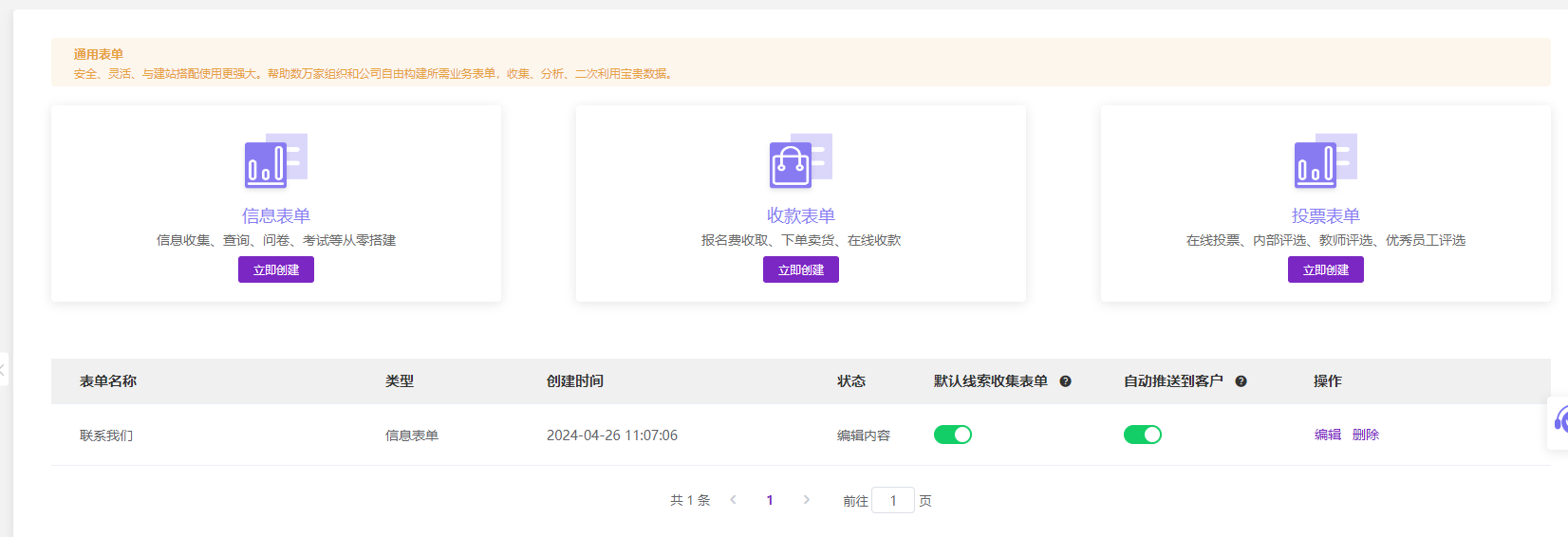Screen dimensions: 1568x537
Task: Expand the collapsed sidebar handle at left edge
Action: (x=4, y=369)
